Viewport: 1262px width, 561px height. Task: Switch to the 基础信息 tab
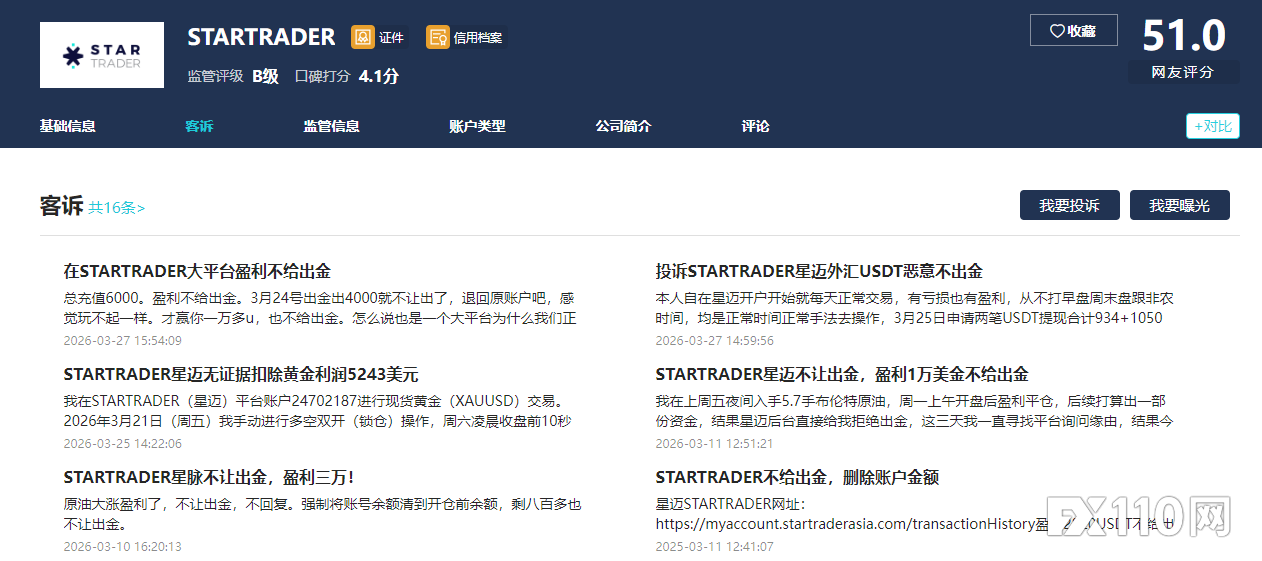click(x=68, y=126)
